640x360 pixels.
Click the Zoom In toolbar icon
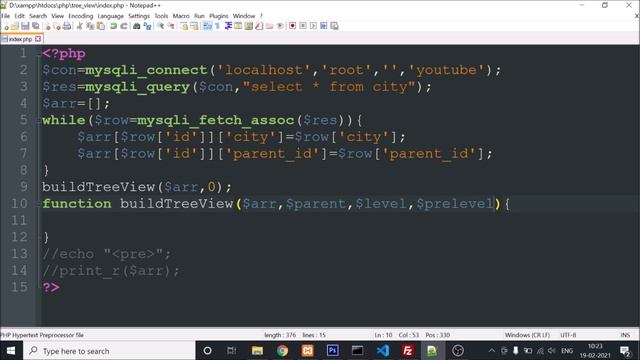tap(161, 26)
